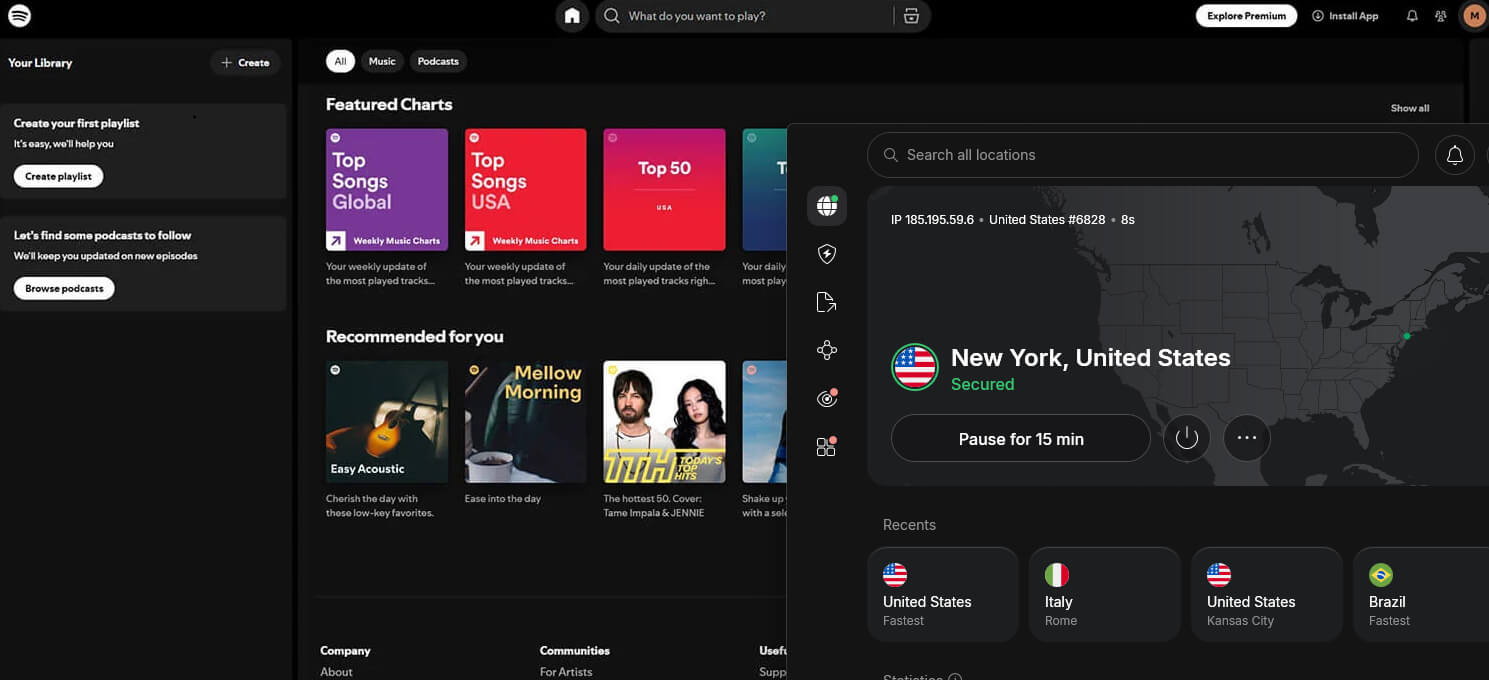
Task: Open the Meshnet sidebar icon
Action: [827, 350]
